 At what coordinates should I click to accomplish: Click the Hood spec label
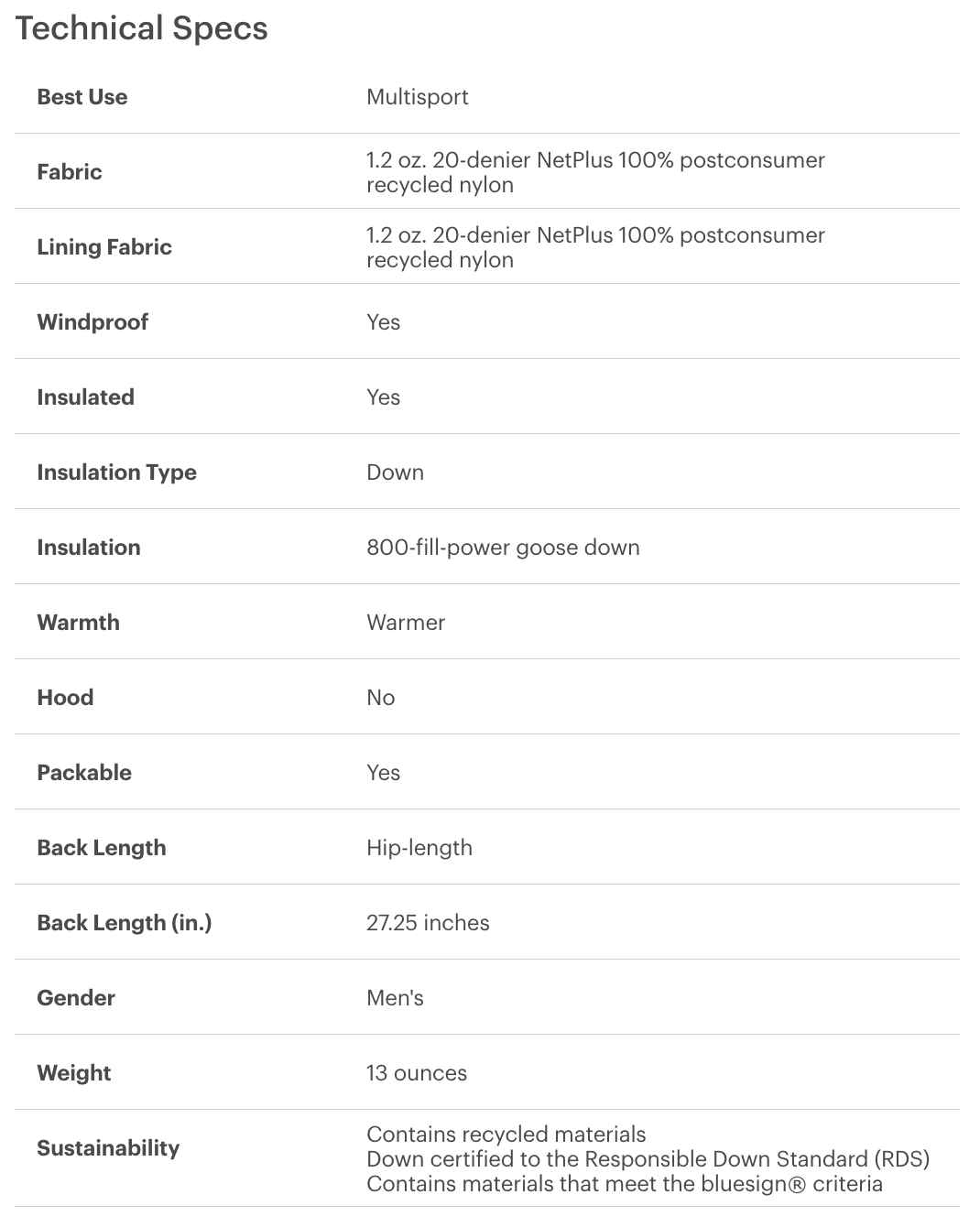pyautogui.click(x=65, y=698)
